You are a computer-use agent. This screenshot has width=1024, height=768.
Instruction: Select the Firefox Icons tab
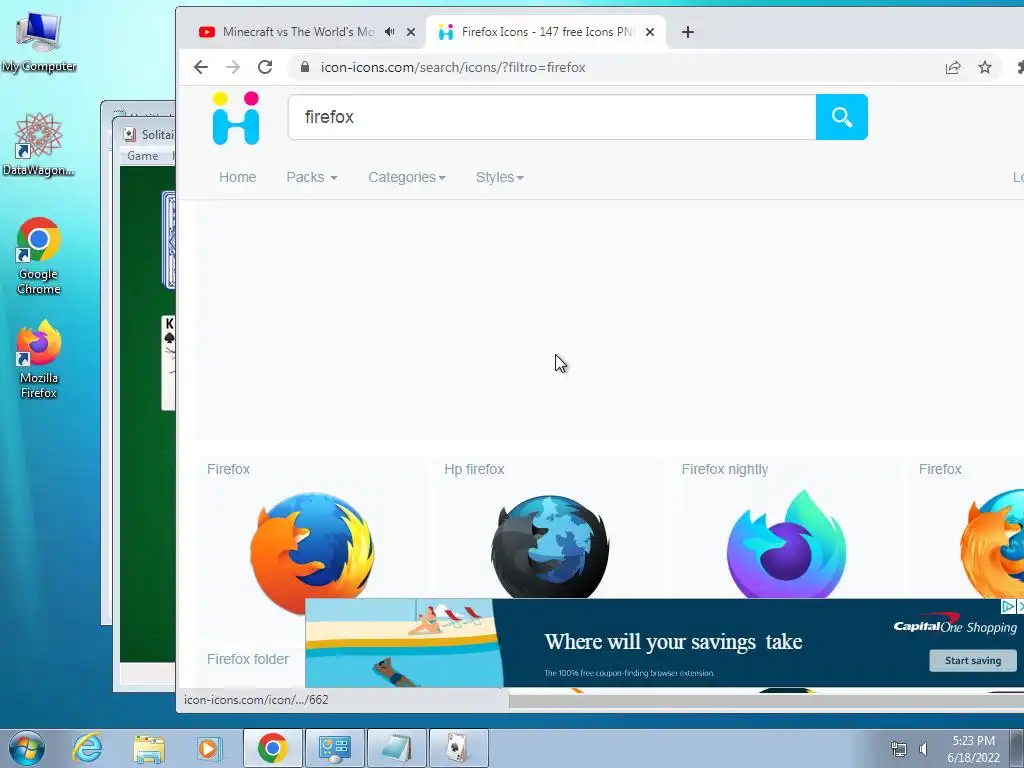point(545,32)
